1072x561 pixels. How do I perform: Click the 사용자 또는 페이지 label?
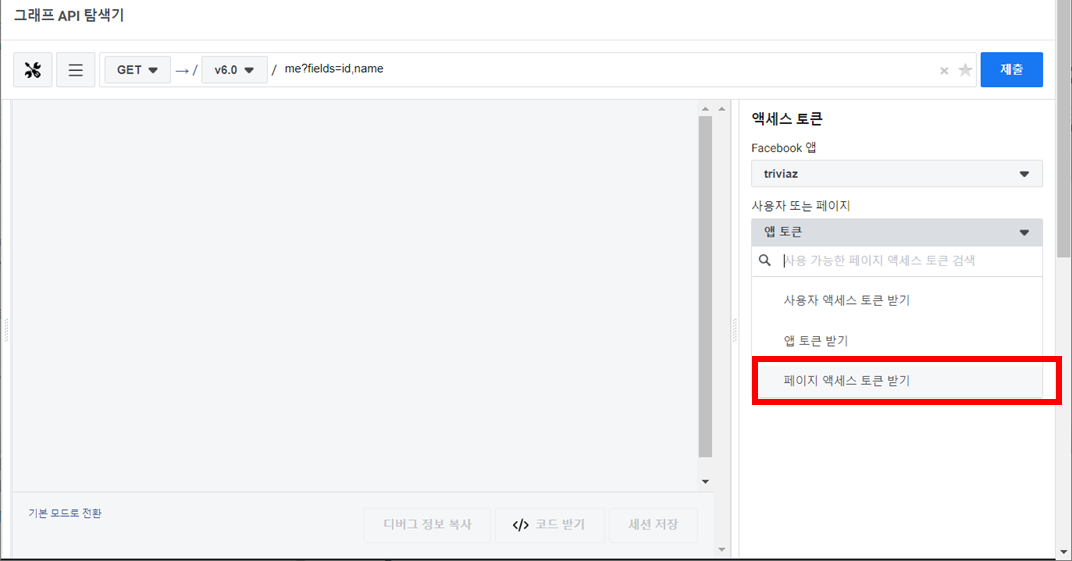pos(801,206)
